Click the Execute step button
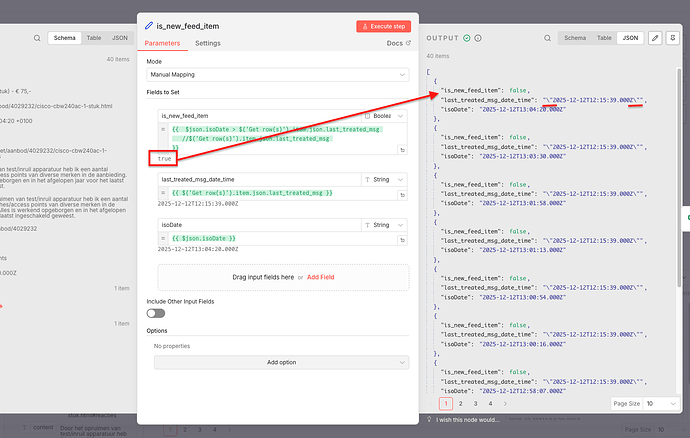The image size is (690, 438). (383, 26)
